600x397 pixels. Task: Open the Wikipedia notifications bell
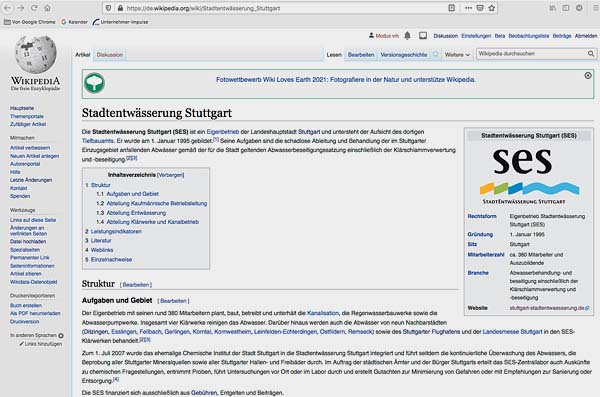click(408, 36)
